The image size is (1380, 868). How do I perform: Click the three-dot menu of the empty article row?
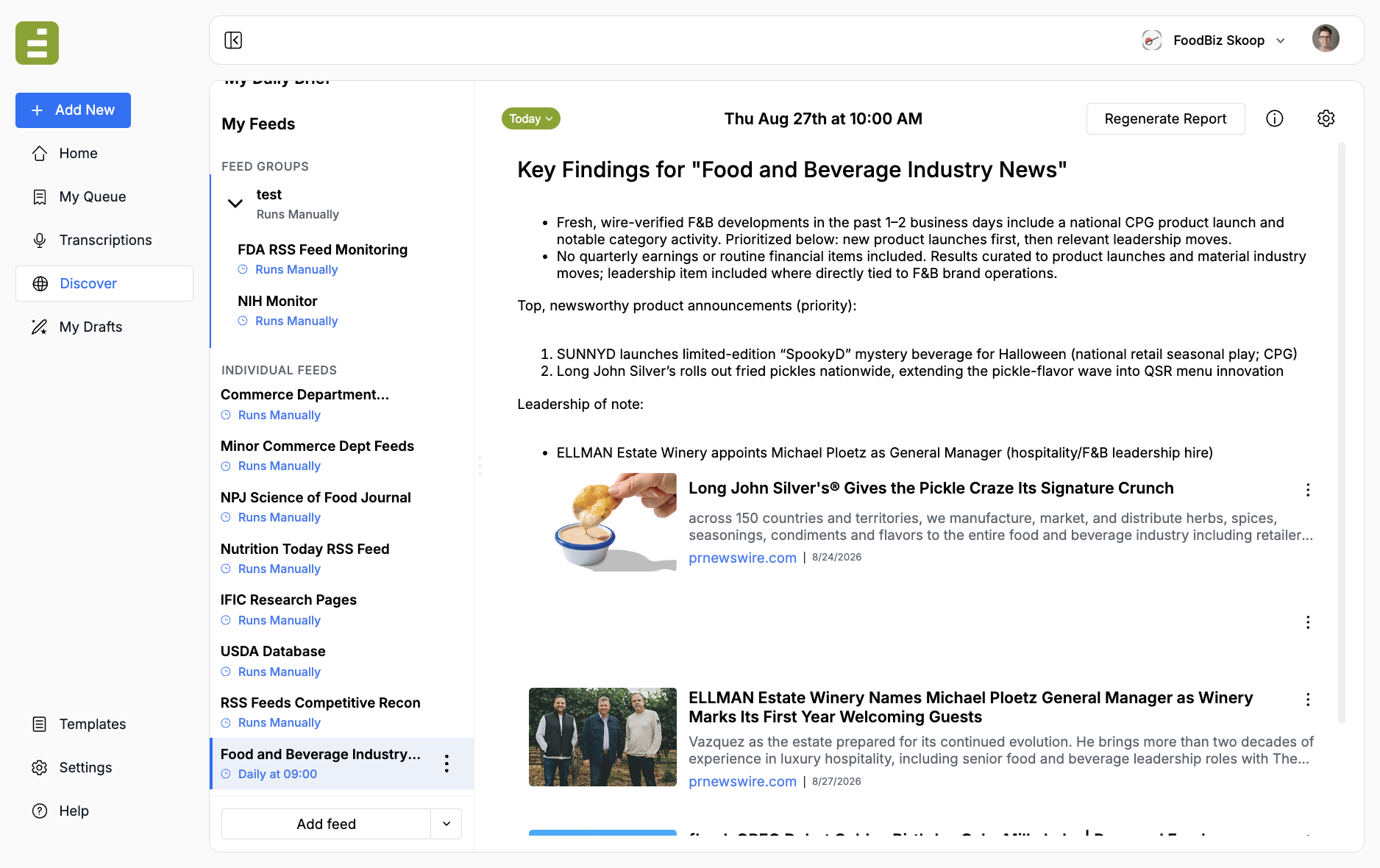coord(1308,622)
